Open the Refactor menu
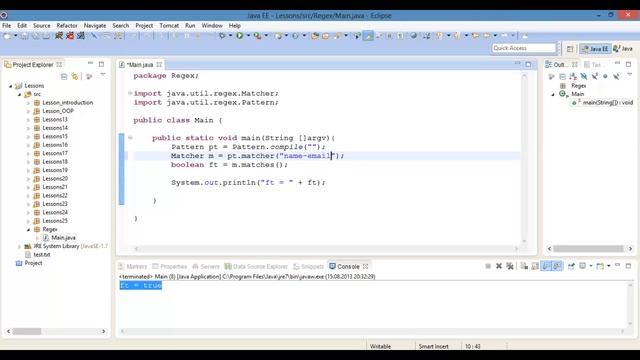Screen dimensions: 640x360 67,25
